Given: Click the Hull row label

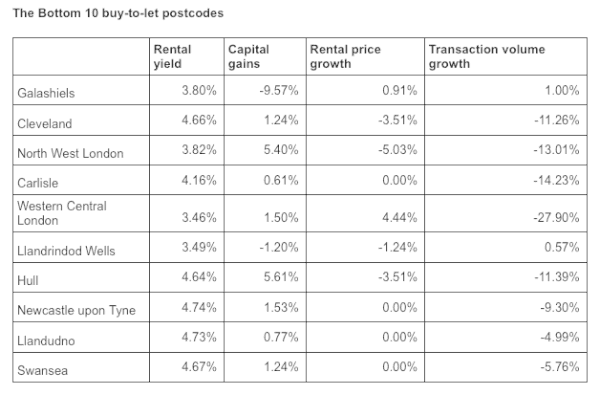Looking at the screenshot, I should 28,281.
